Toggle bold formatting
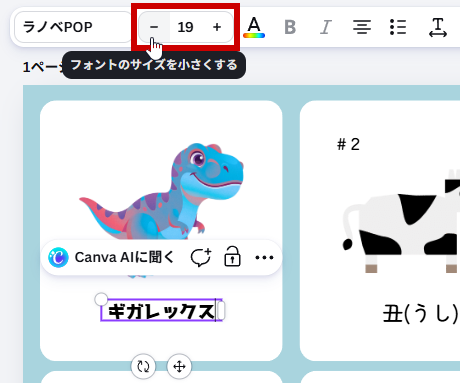This screenshot has width=460, height=383. [x=290, y=27]
